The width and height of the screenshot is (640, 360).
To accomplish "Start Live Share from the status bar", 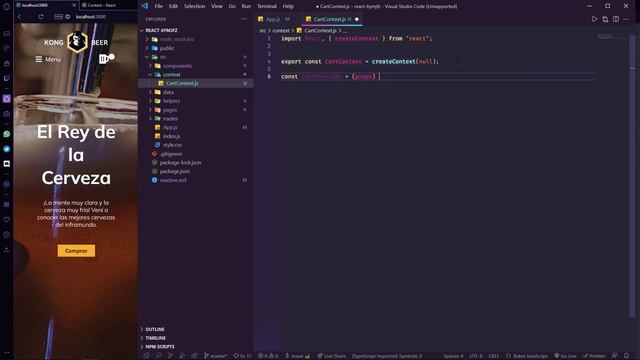I will coord(331,356).
